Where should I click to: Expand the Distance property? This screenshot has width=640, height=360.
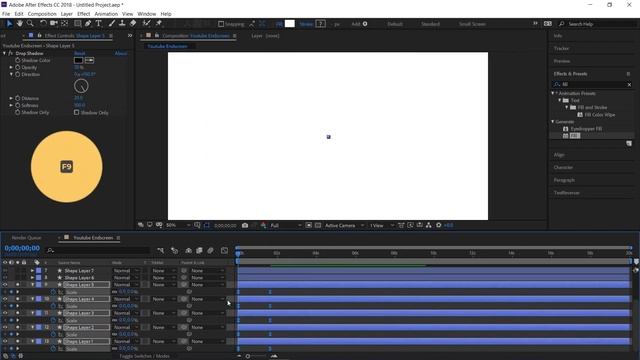coord(11,98)
